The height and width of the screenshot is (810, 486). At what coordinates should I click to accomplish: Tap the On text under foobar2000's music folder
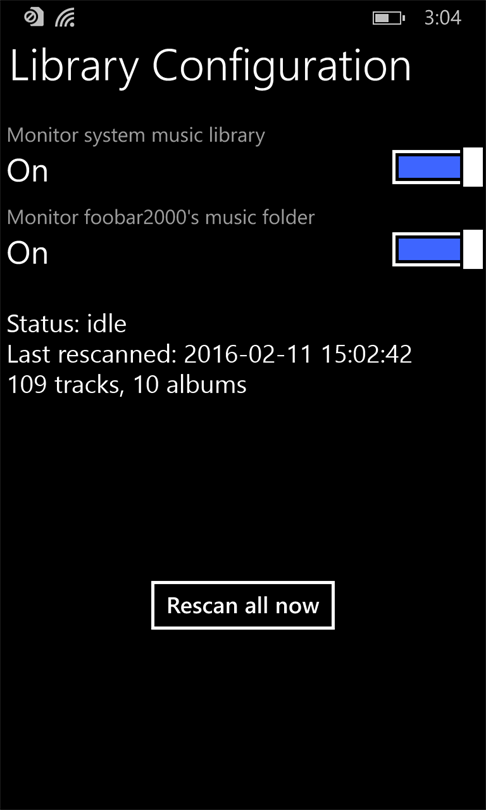point(27,253)
